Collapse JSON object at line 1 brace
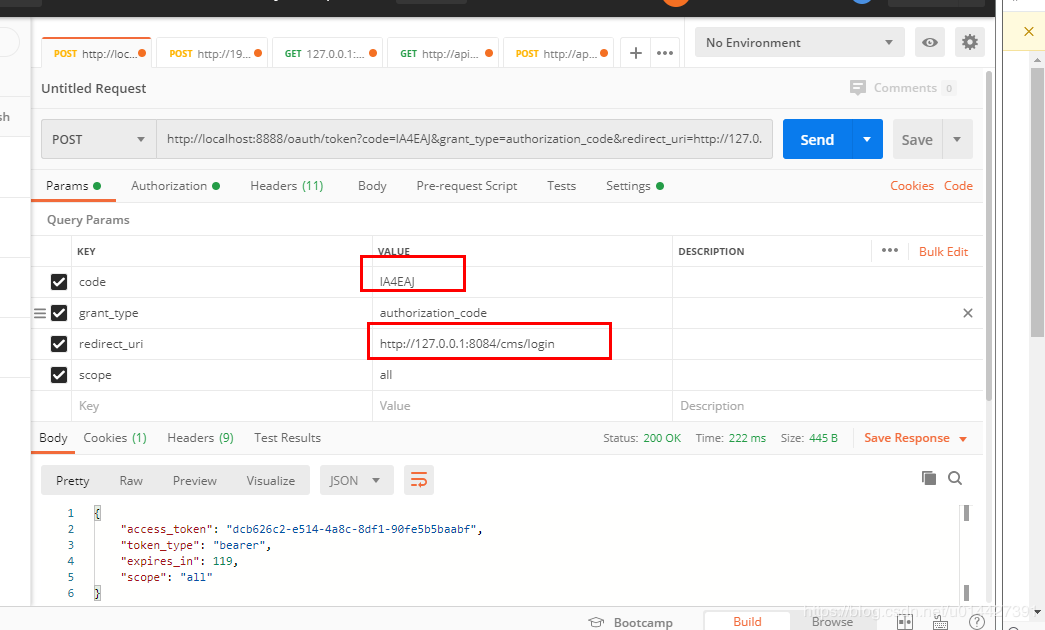 97,513
